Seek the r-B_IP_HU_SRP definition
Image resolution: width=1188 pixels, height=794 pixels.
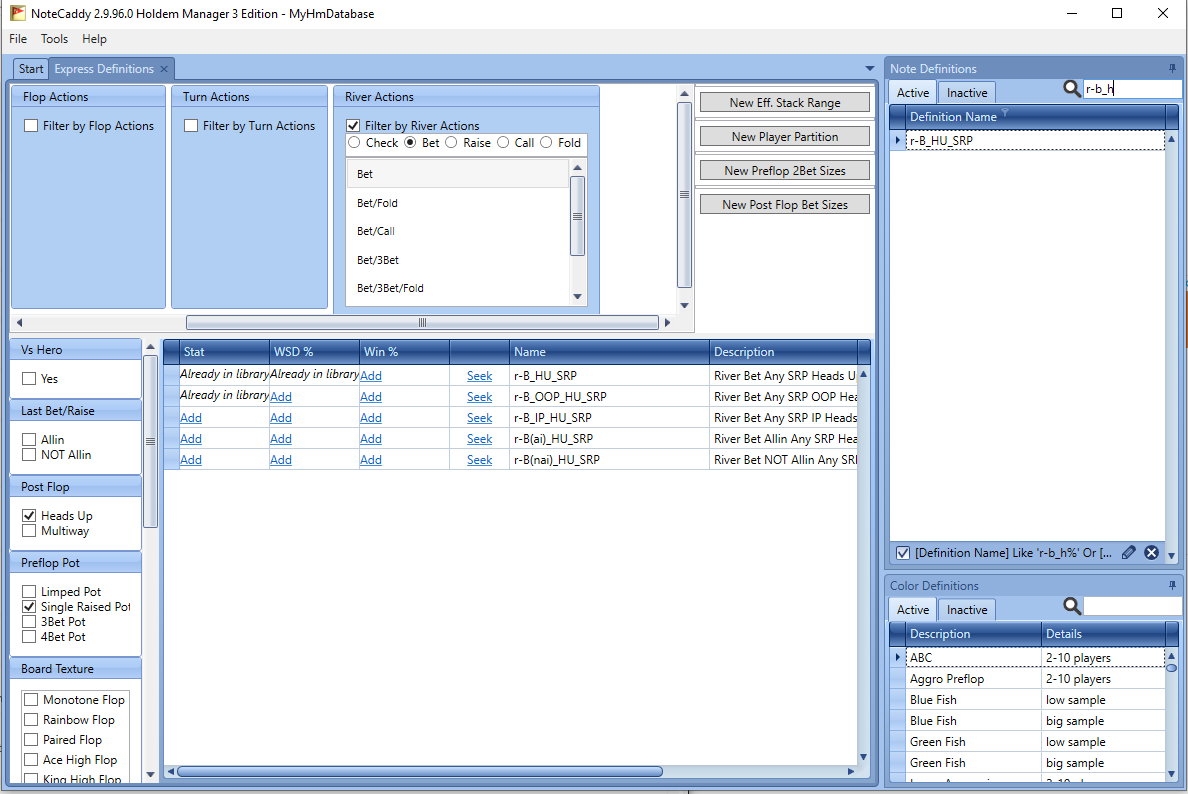click(x=480, y=417)
